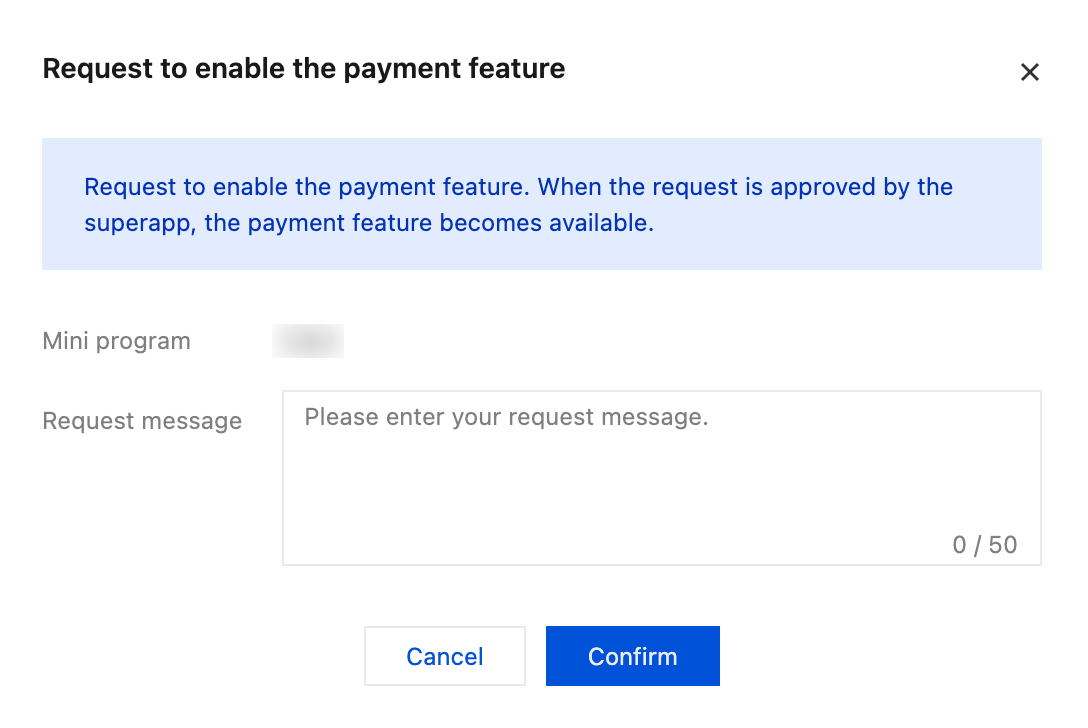The image size is (1088, 728).
Task: Confirm the payment feature request
Action: click(x=632, y=656)
